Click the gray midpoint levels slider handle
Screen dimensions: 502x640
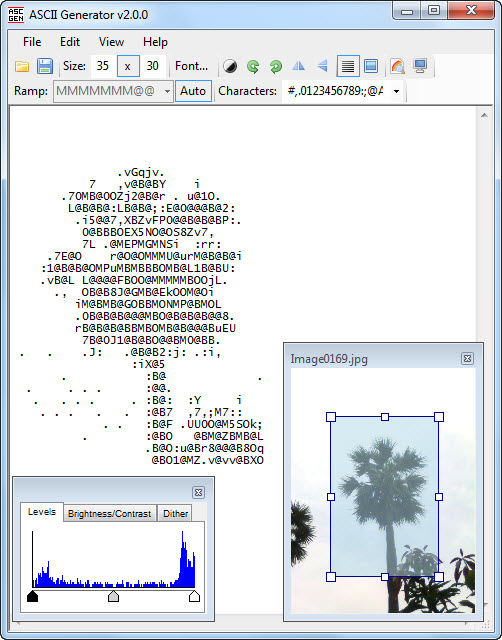click(x=113, y=596)
